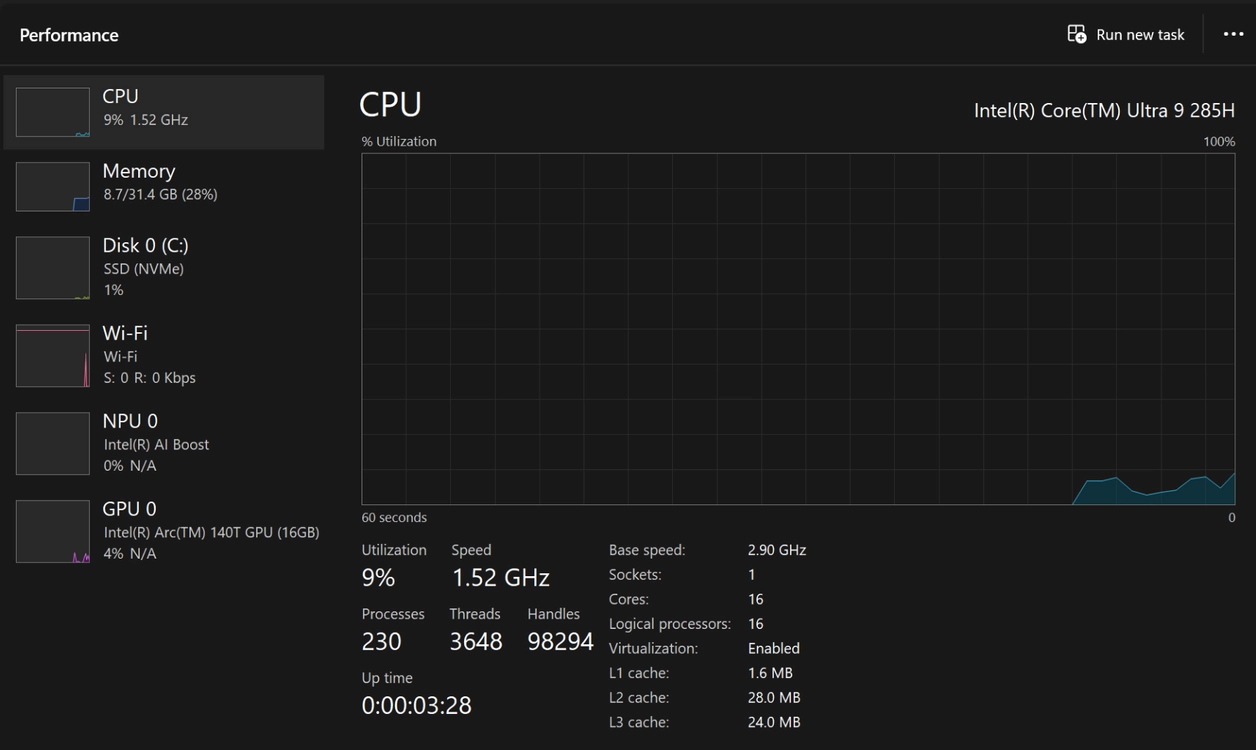1256x750 pixels.
Task: Open Intel(R) AI Boost NPU entry
Action: [164, 444]
